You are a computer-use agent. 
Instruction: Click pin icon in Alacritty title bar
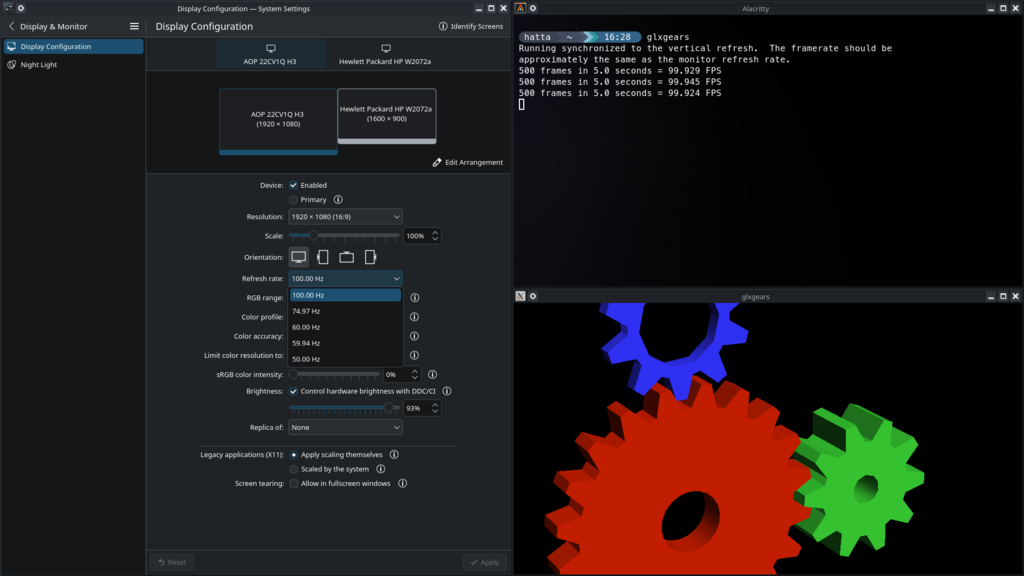coord(533,8)
